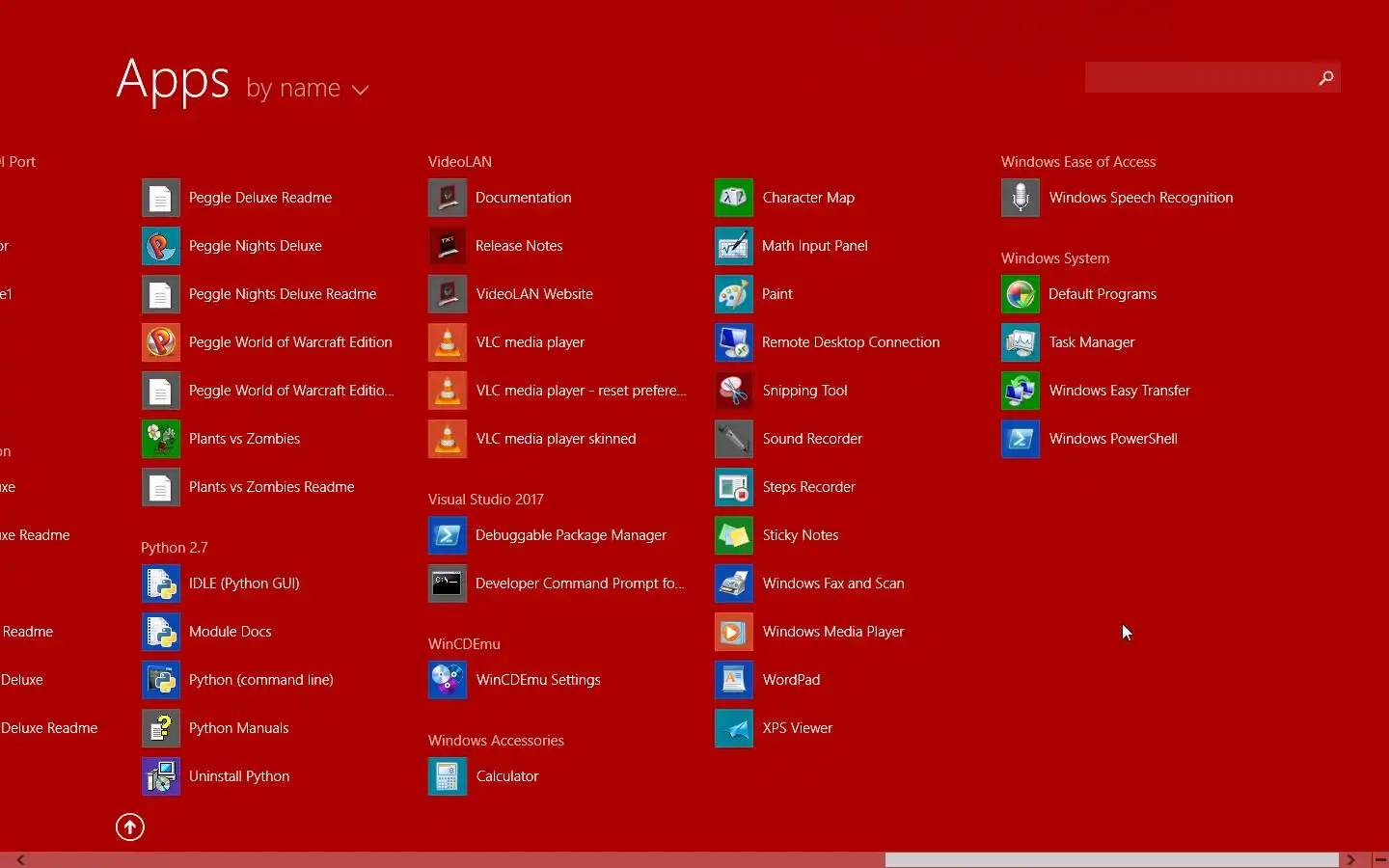Open Sticky Notes icon
The height and width of the screenshot is (868, 1389).
(x=734, y=535)
